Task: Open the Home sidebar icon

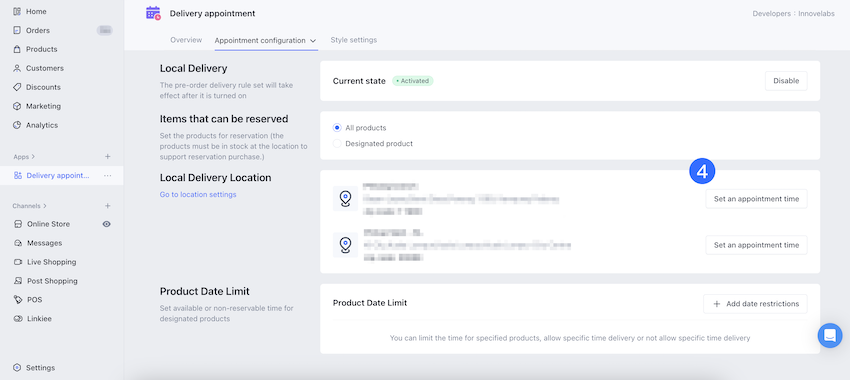Action: coord(17,11)
